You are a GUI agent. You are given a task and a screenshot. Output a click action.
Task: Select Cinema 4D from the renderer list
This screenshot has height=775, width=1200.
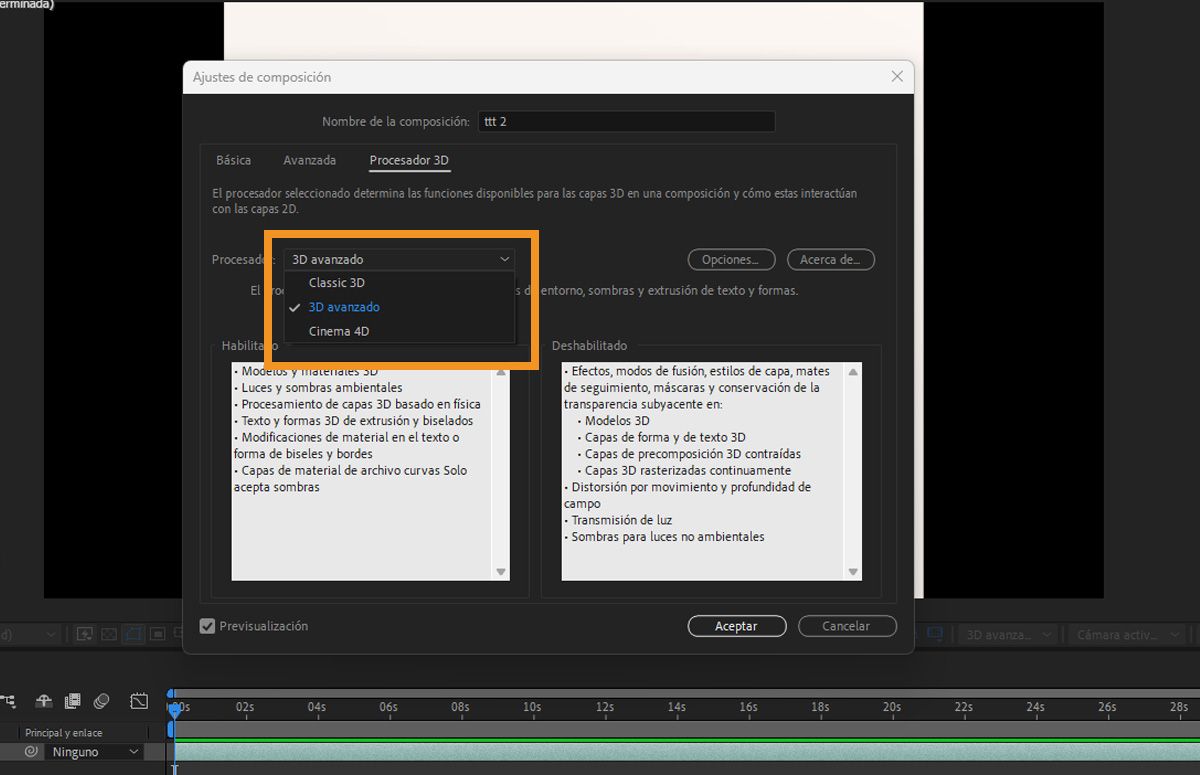coord(340,331)
